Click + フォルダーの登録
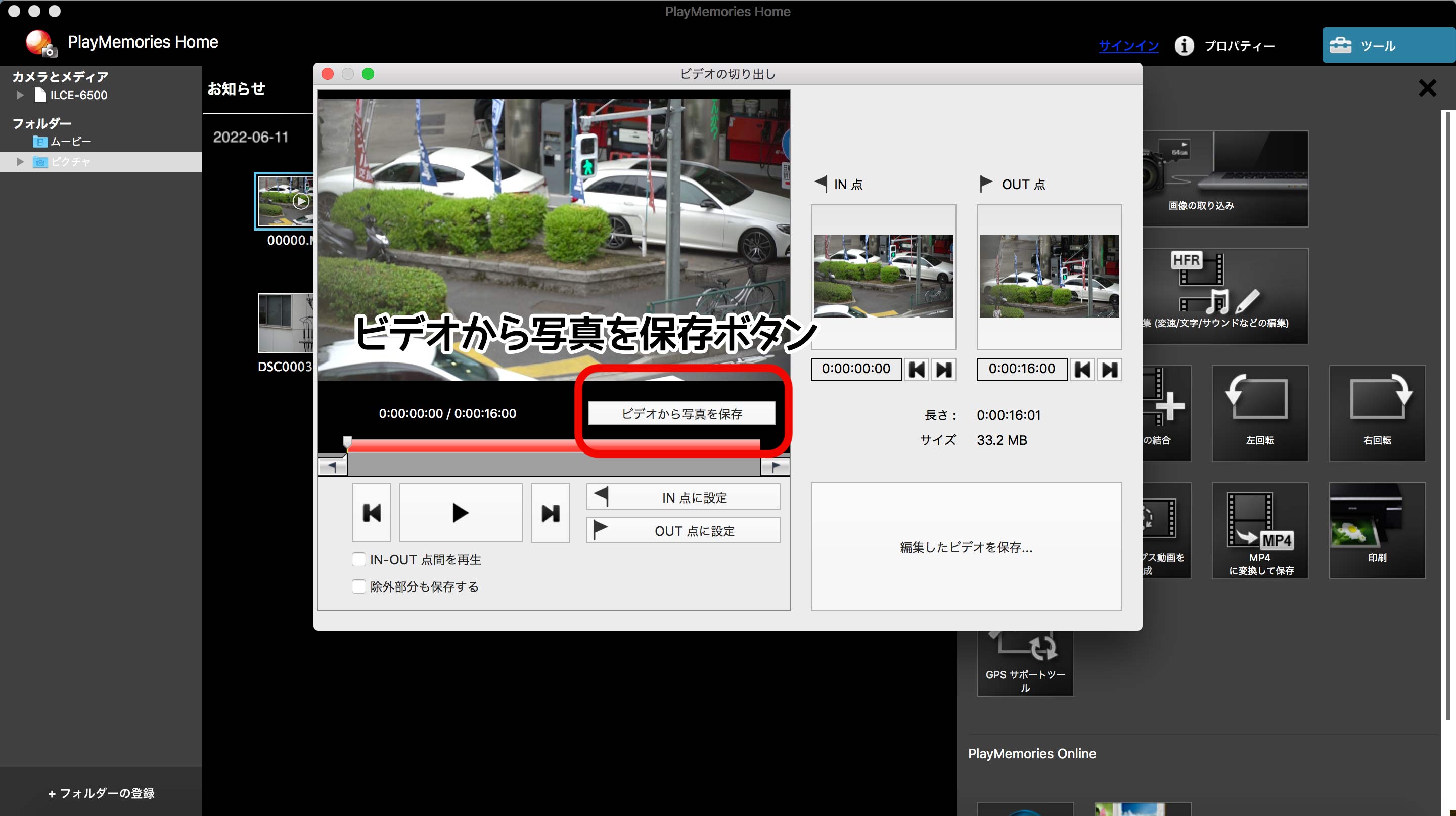The image size is (1456, 816). pyautogui.click(x=101, y=793)
